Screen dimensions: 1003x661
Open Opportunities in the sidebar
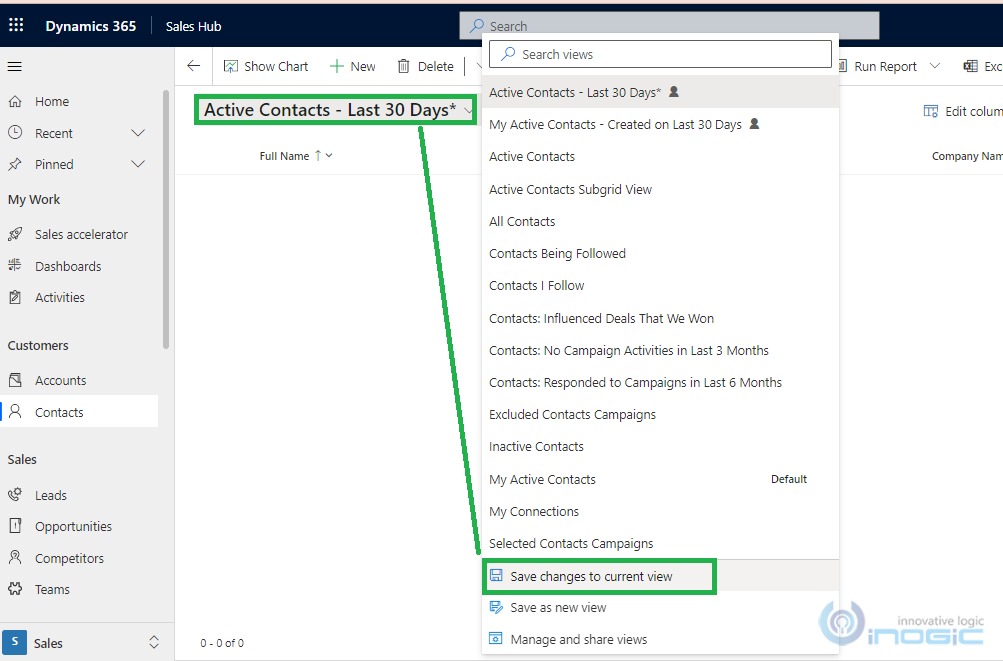pos(79,526)
